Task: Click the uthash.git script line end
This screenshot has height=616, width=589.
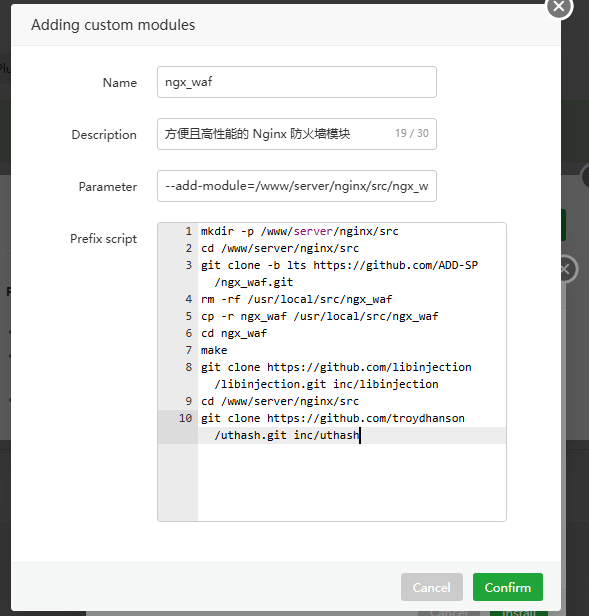Action: [358, 435]
